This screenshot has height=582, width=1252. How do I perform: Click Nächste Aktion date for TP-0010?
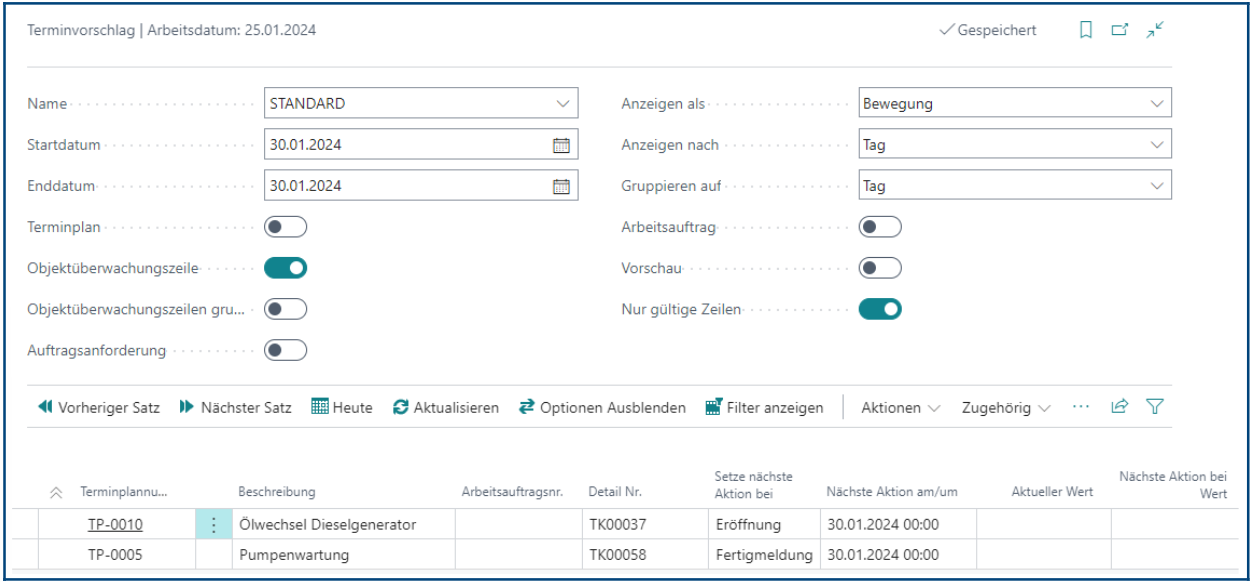coord(897,525)
